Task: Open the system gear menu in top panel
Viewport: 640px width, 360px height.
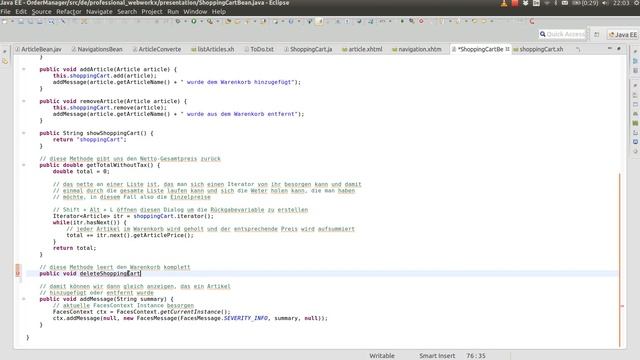Action: tap(636, 3)
